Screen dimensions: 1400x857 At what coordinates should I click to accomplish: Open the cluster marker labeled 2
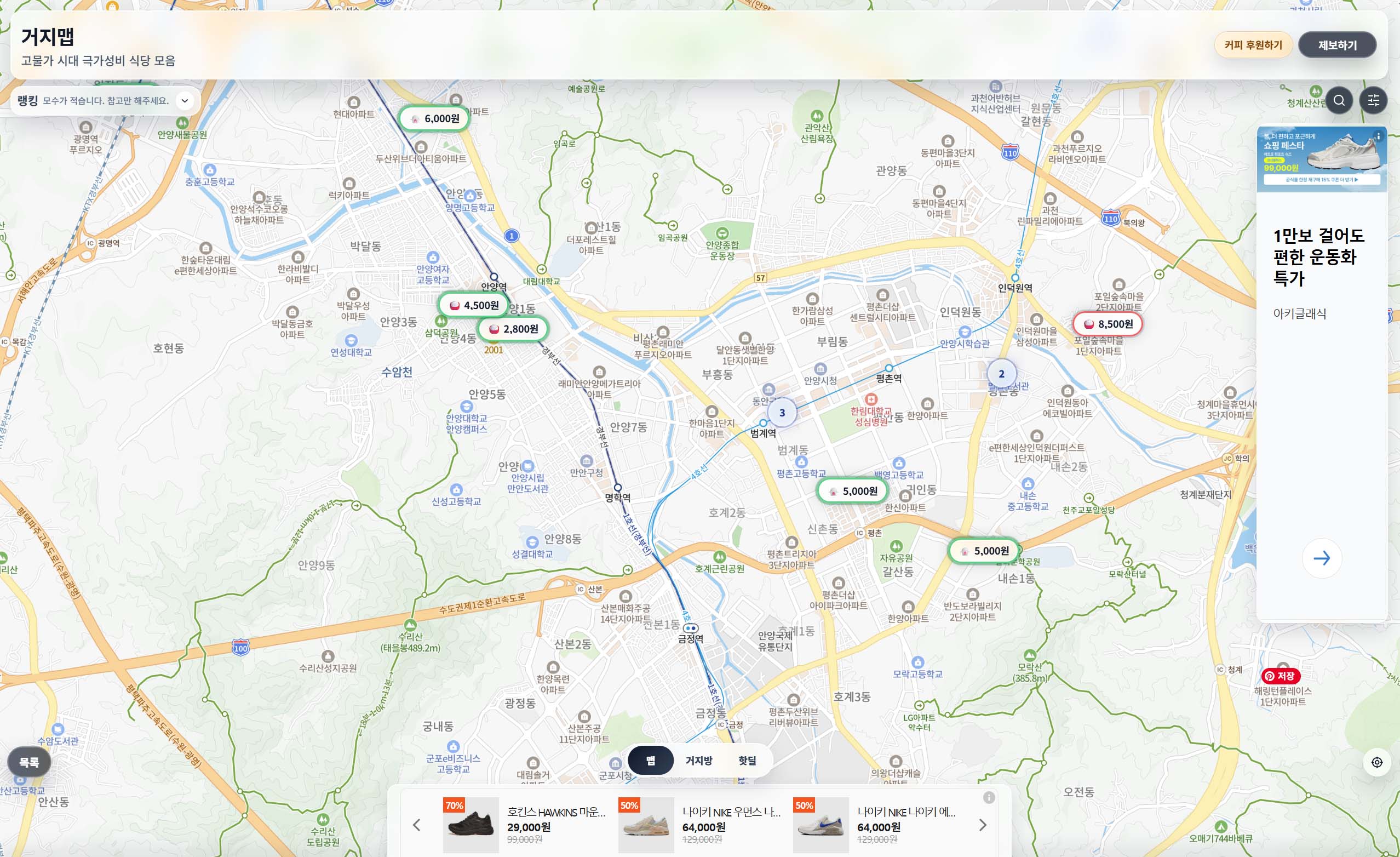coord(1001,374)
